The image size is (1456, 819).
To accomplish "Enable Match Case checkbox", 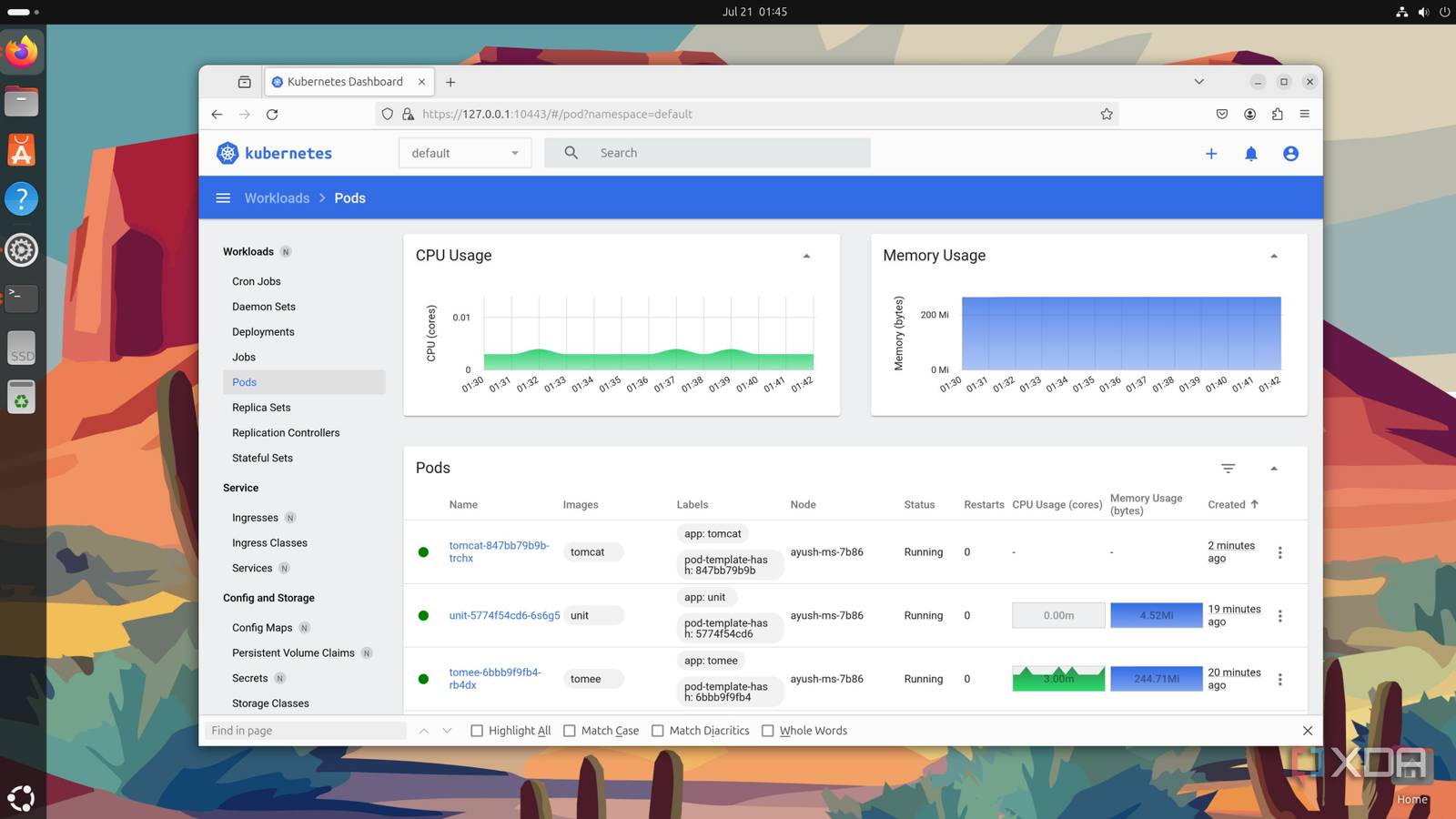I will pos(570,731).
